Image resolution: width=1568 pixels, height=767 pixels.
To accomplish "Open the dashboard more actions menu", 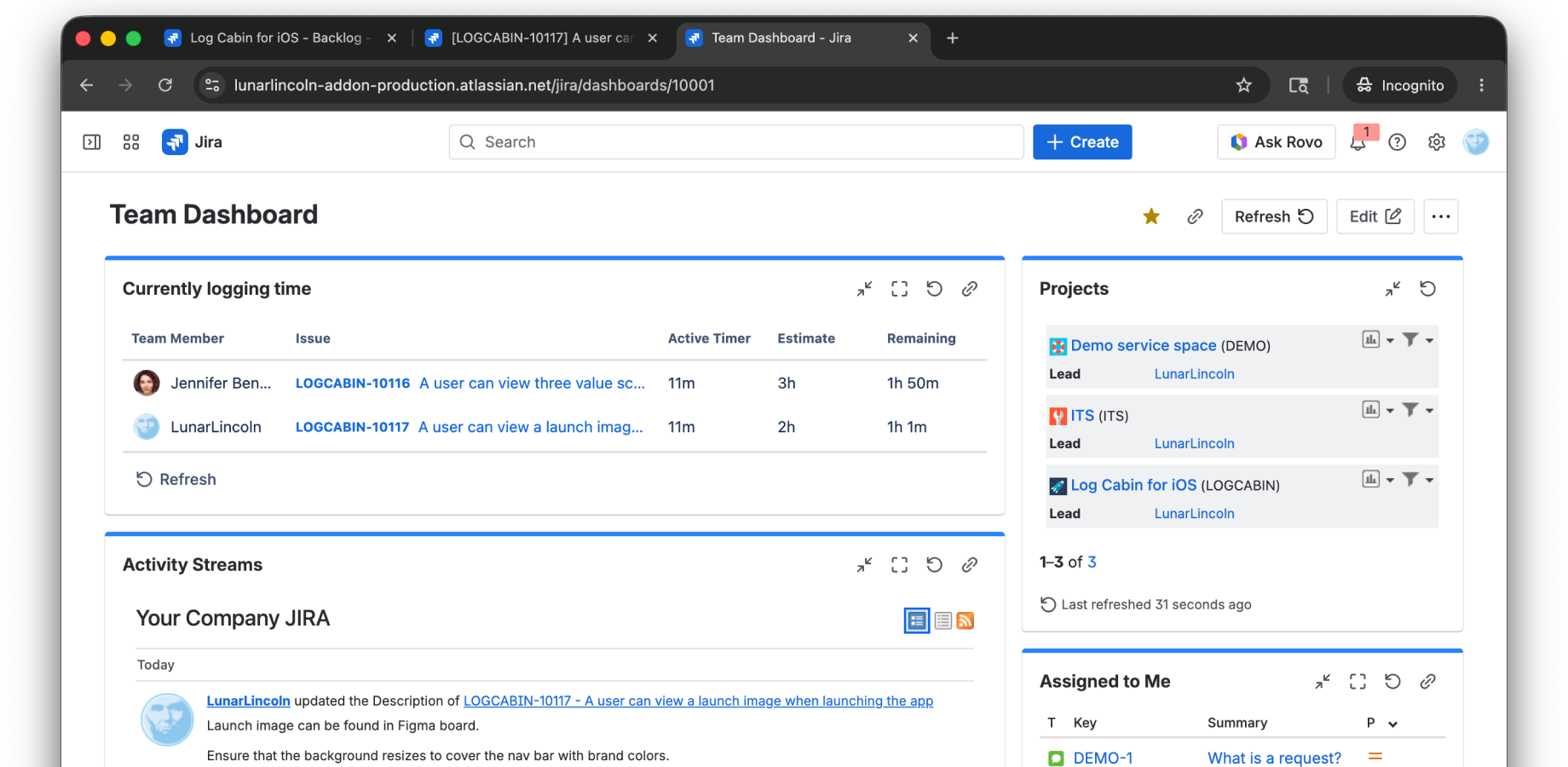I will click(1441, 216).
